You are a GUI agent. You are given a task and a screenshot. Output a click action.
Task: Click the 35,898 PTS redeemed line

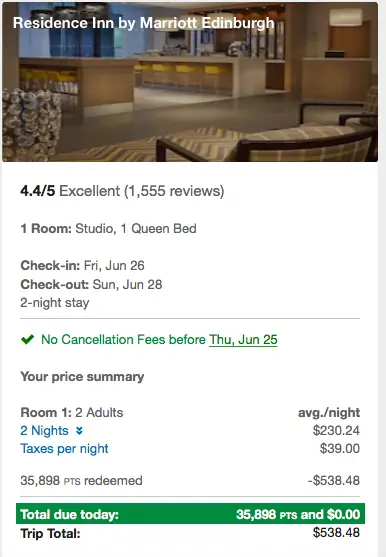point(81,481)
